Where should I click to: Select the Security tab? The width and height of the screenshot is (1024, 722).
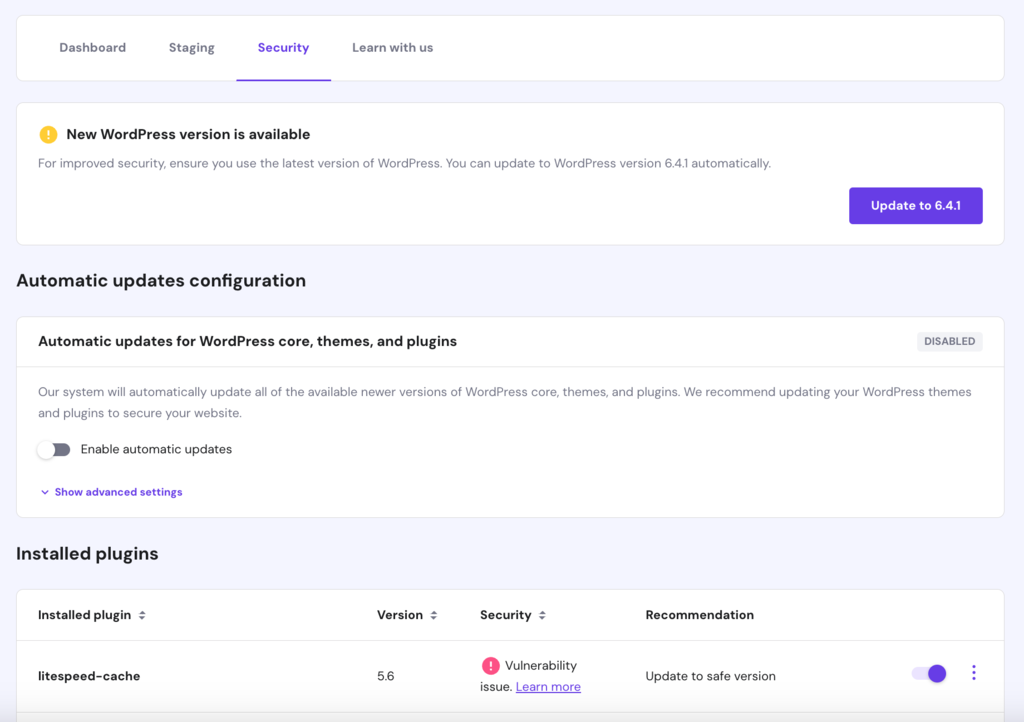[x=283, y=47]
